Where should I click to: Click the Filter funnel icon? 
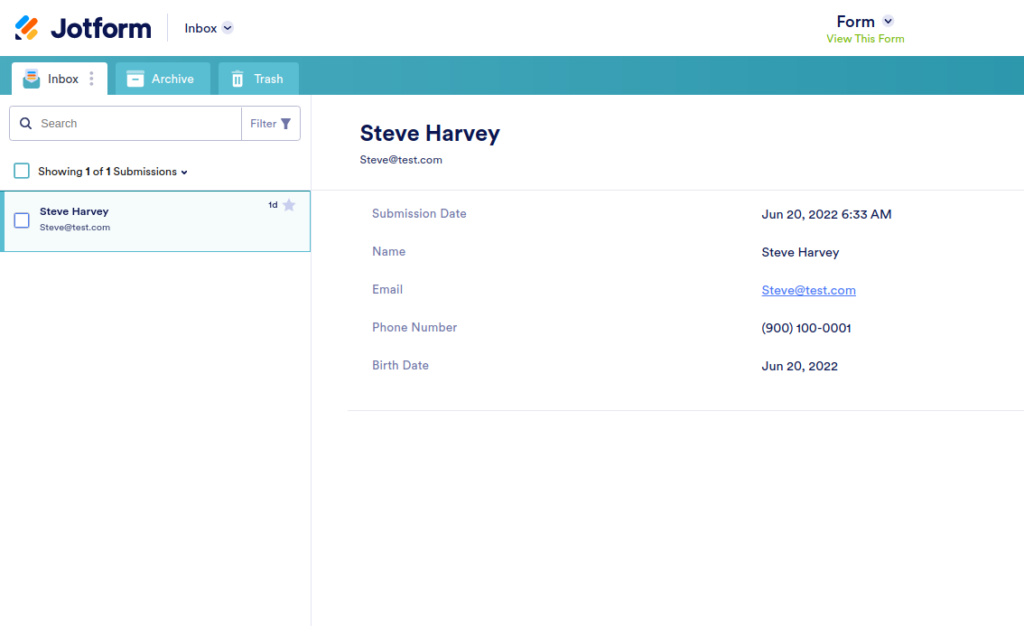286,124
